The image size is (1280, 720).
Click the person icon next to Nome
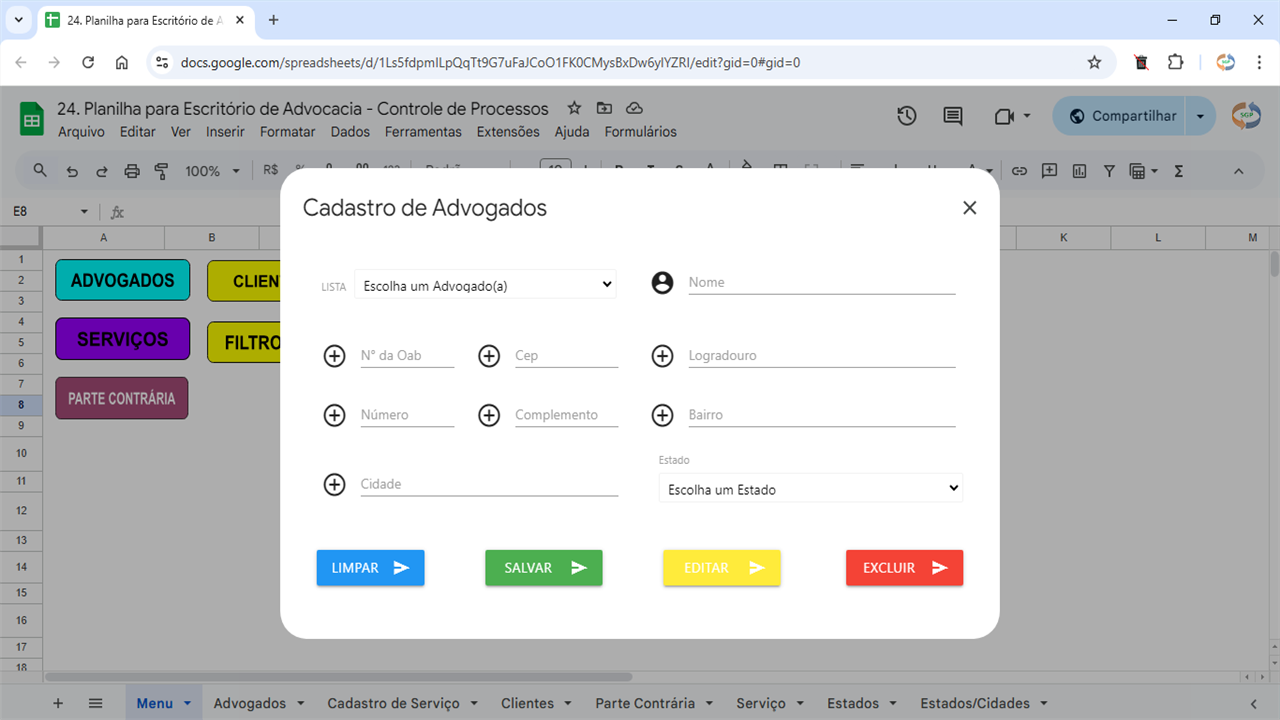click(x=662, y=282)
